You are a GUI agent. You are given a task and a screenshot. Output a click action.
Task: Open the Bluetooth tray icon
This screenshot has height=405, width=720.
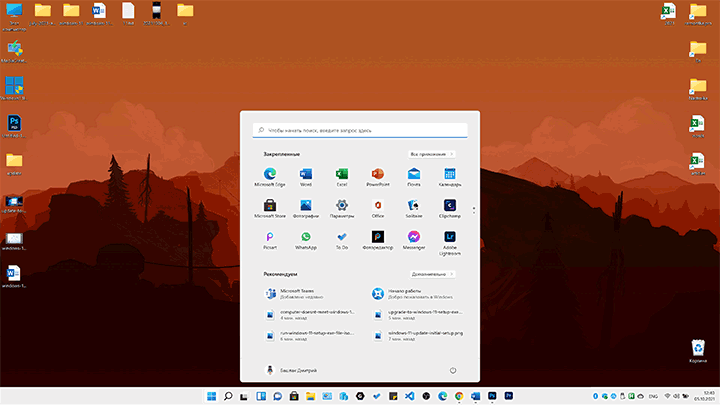(596, 396)
